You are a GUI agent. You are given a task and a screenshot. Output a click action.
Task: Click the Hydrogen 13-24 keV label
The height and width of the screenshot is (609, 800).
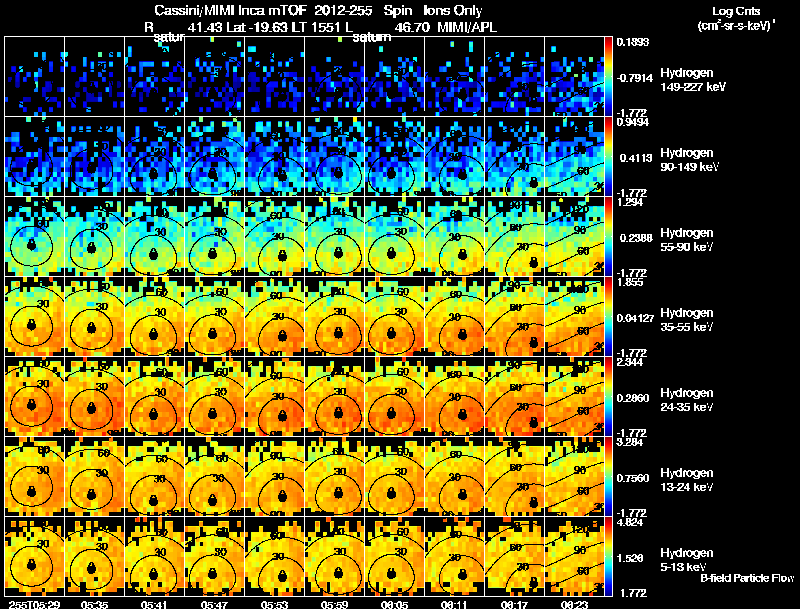687,480
